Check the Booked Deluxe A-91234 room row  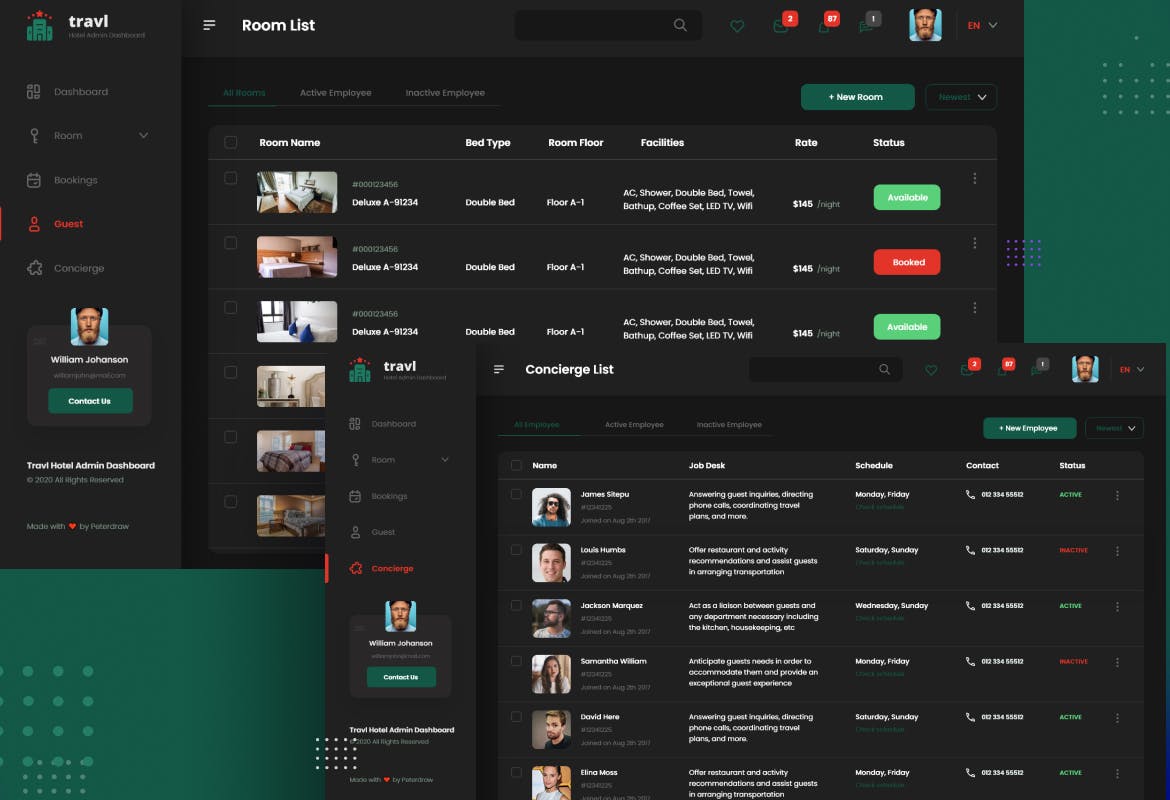(x=231, y=243)
